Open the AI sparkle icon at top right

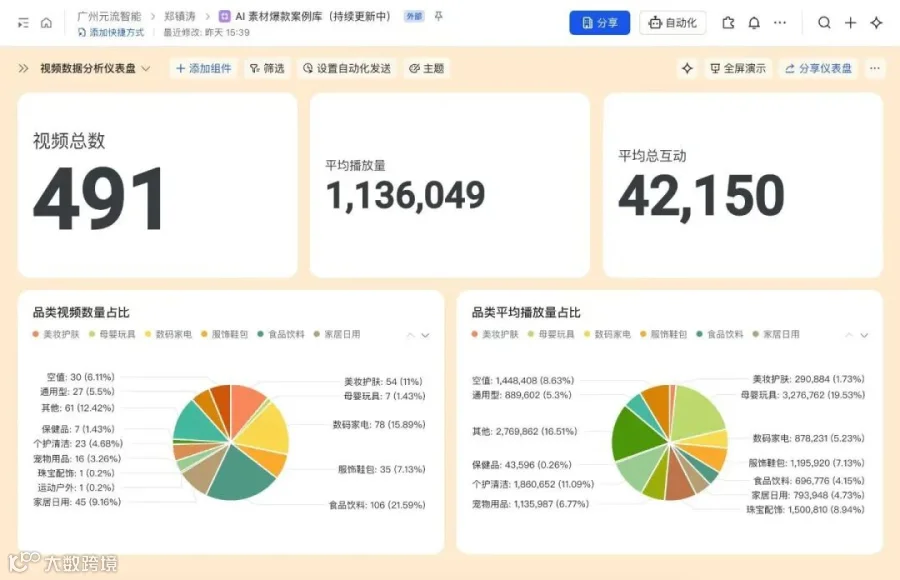click(876, 23)
